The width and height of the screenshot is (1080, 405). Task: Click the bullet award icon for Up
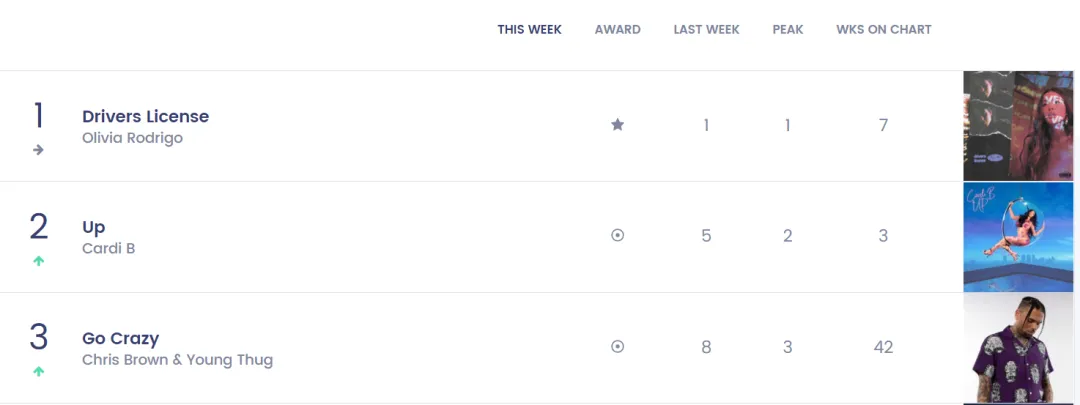pyautogui.click(x=618, y=236)
